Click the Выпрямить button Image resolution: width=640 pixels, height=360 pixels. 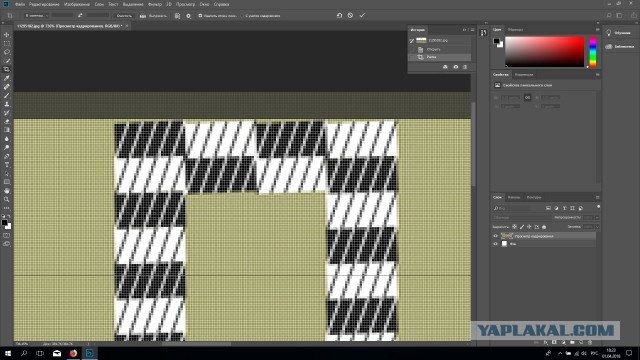158,16
